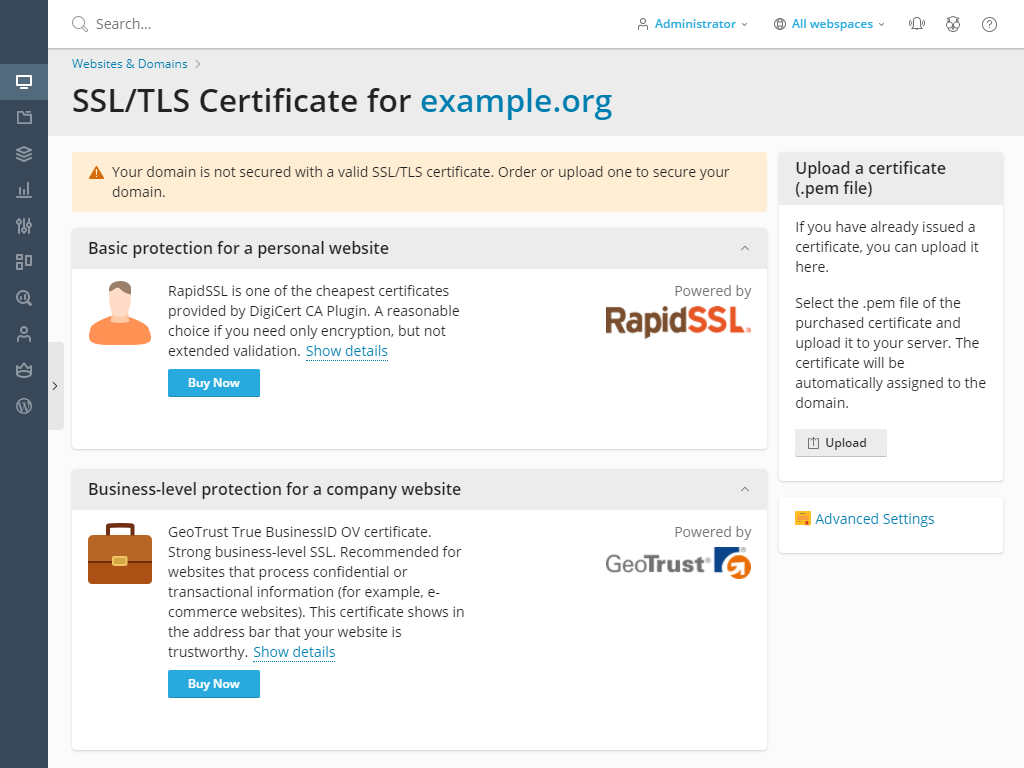Collapse the Basic protection panel
Screen dimensions: 1024x768
point(745,248)
